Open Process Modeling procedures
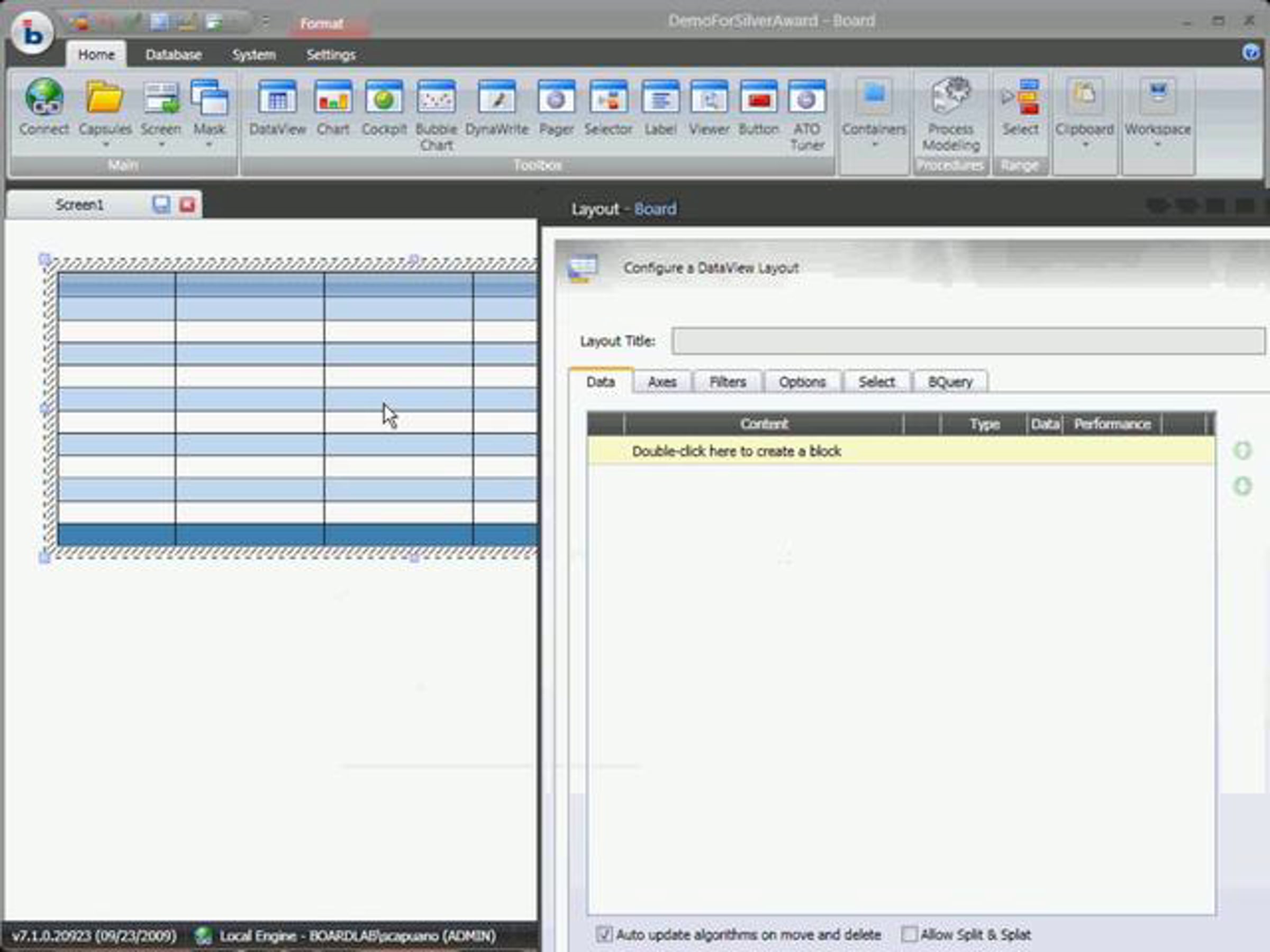The width and height of the screenshot is (1270, 952). click(951, 114)
